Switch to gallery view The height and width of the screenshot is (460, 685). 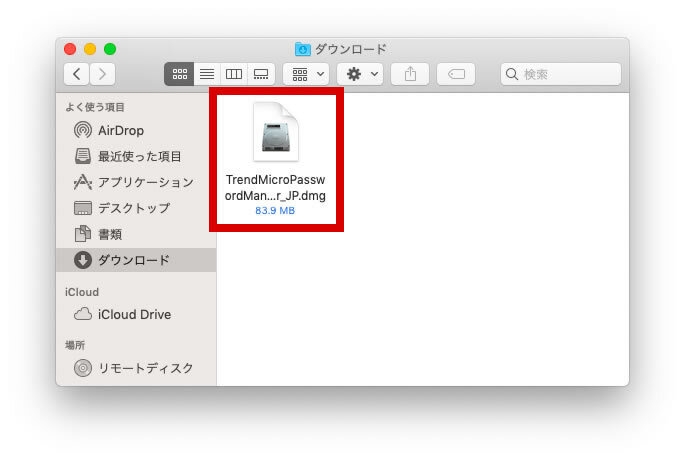coord(261,74)
